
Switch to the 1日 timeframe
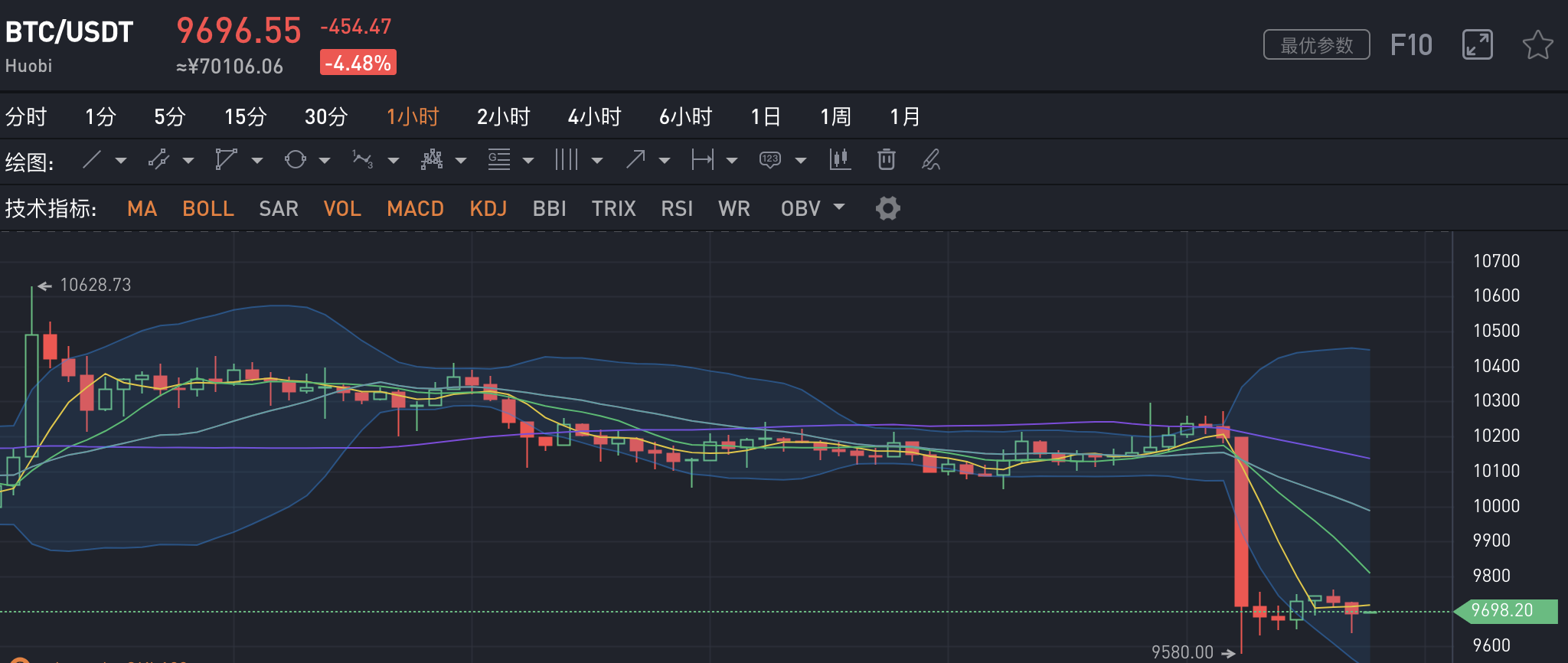(766, 116)
